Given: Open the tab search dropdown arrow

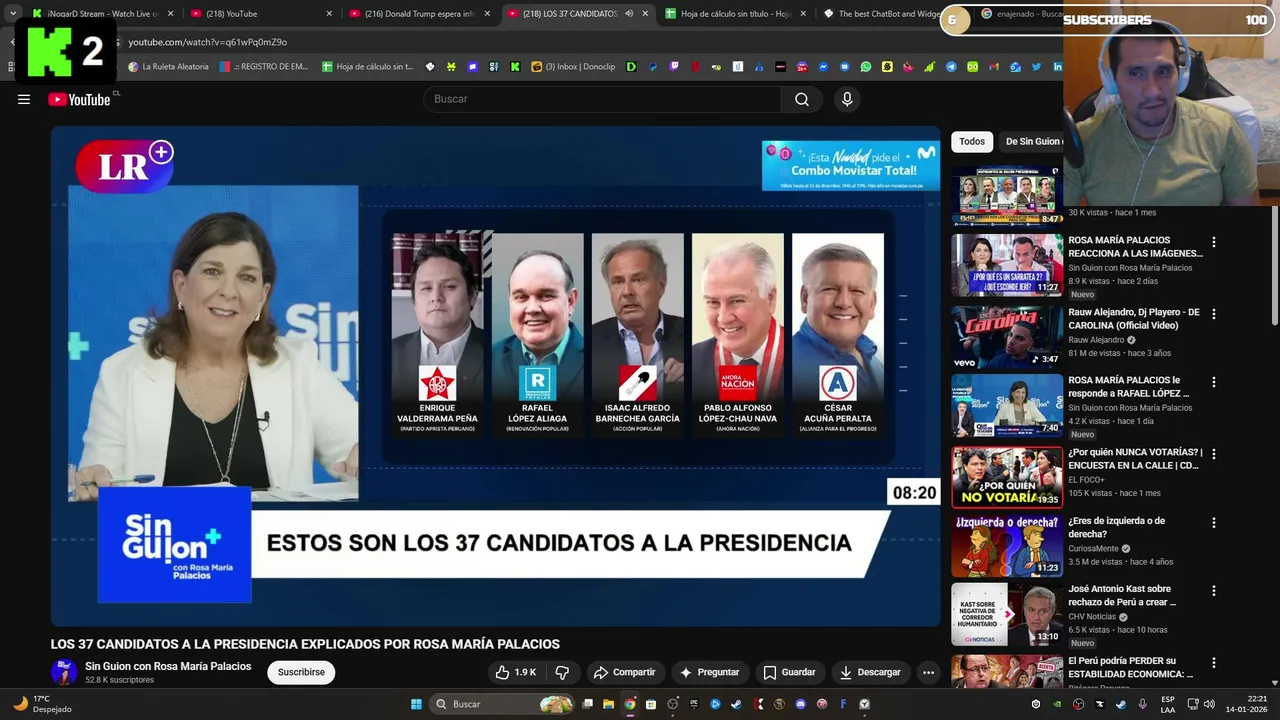Looking at the screenshot, I should 12,14.
